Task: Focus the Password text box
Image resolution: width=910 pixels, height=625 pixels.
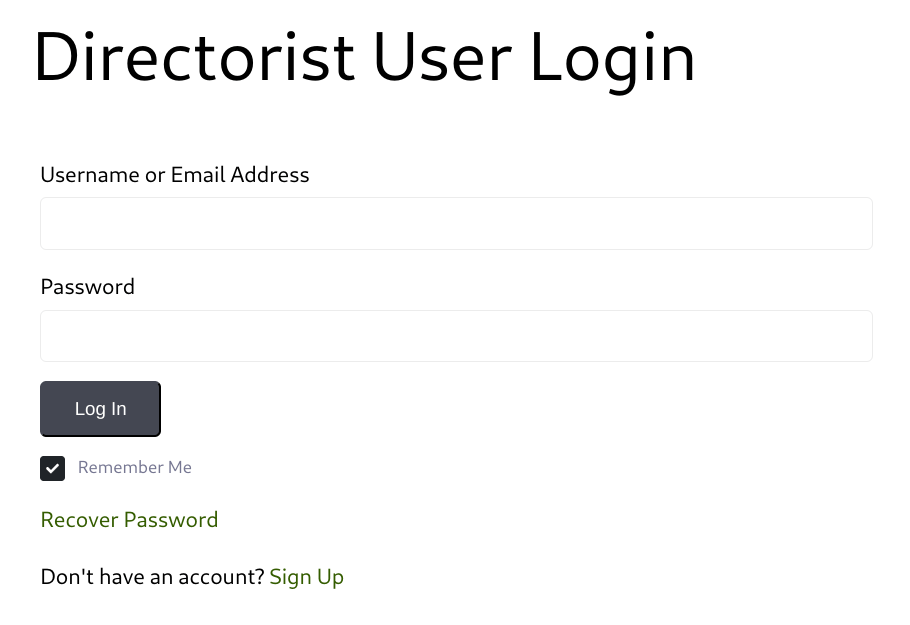Action: [x=456, y=336]
